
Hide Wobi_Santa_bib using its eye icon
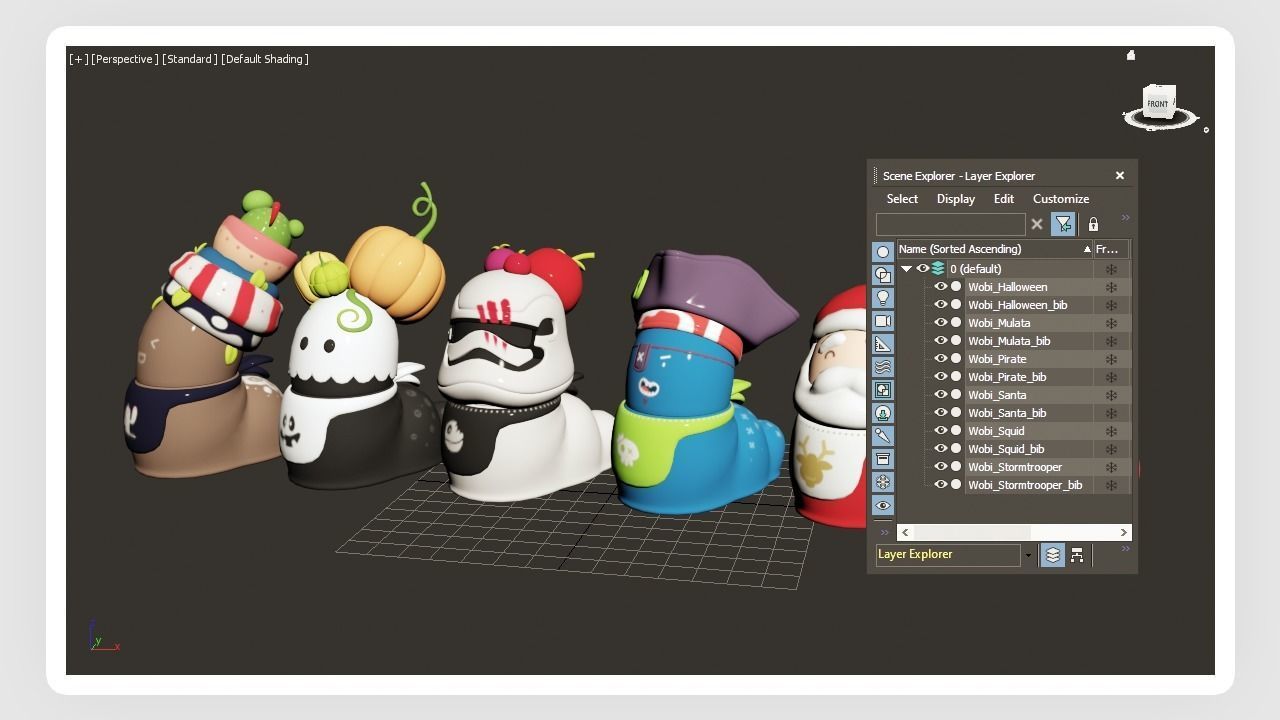(940, 412)
